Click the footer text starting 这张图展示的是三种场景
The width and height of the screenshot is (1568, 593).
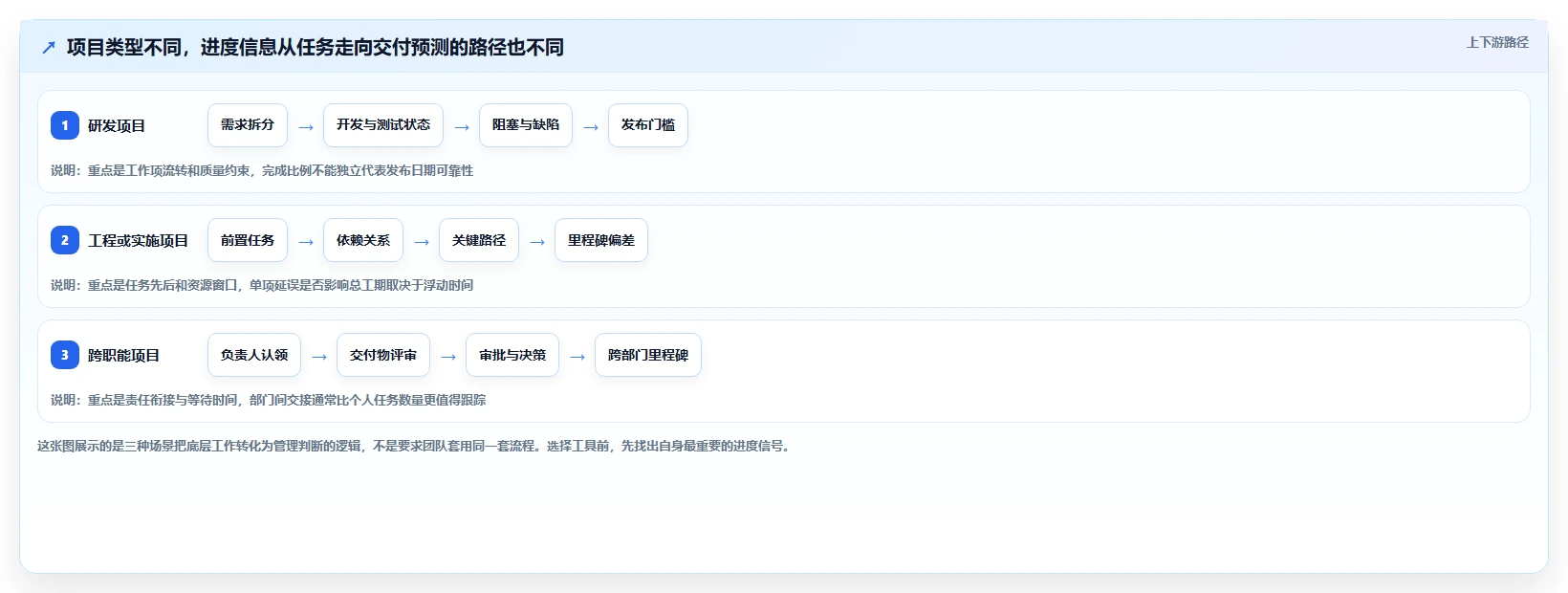(416, 446)
